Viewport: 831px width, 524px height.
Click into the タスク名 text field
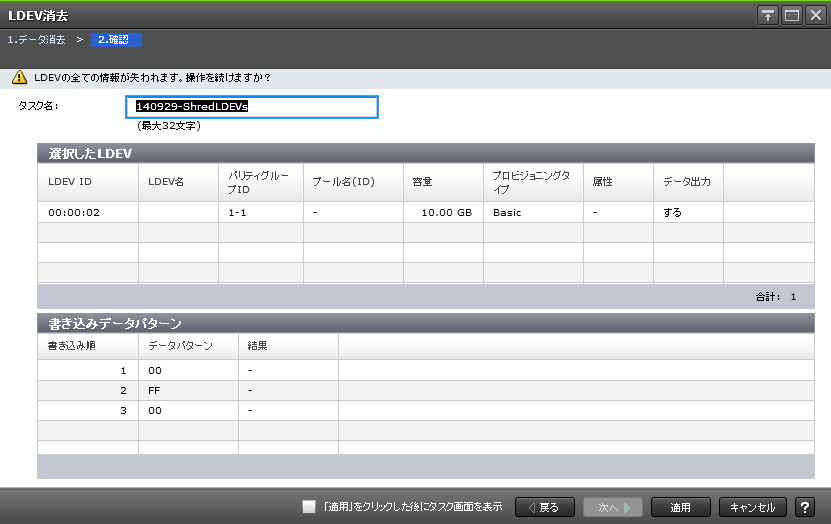point(256,107)
